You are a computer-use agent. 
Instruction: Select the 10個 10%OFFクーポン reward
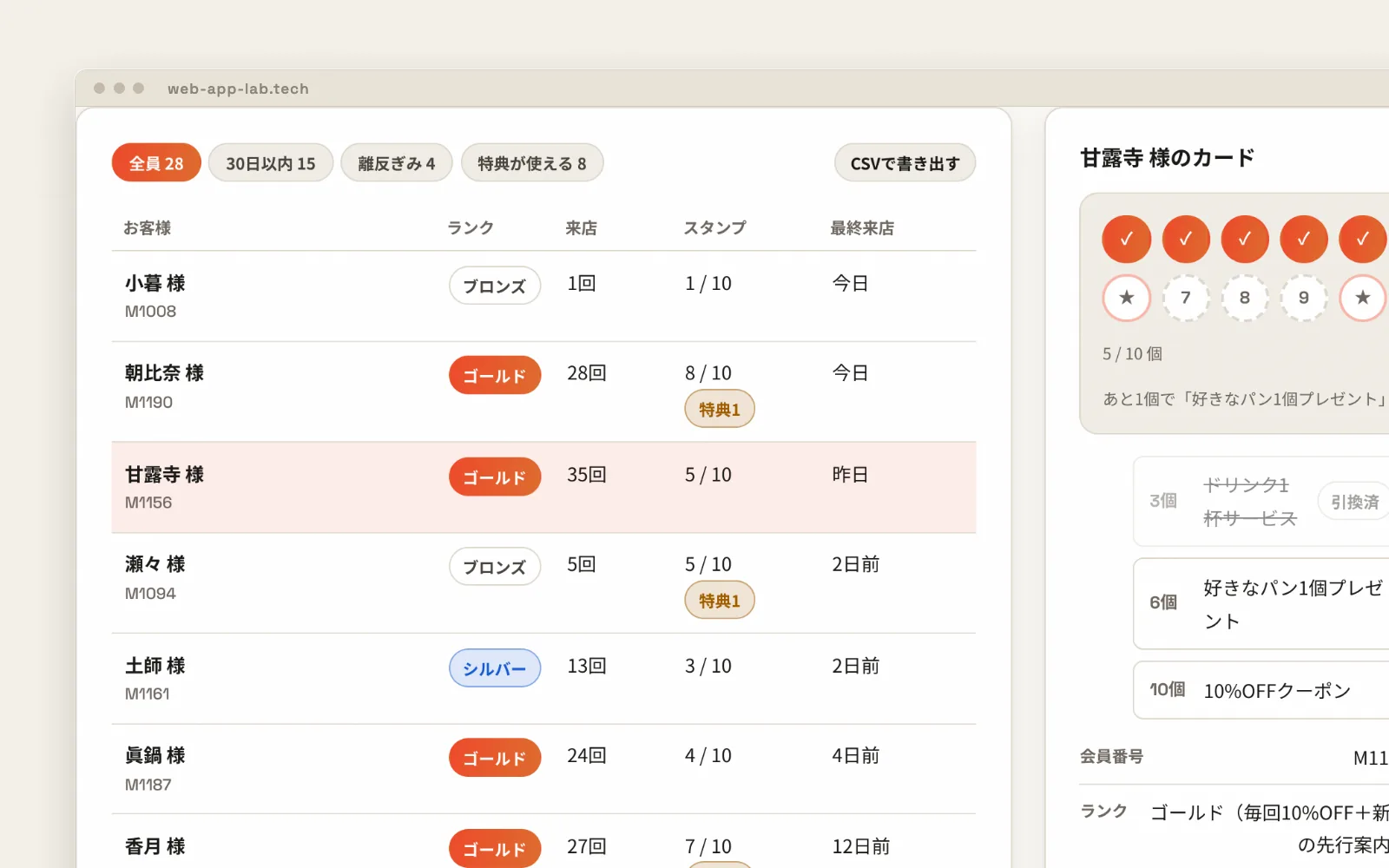pyautogui.click(x=1261, y=690)
